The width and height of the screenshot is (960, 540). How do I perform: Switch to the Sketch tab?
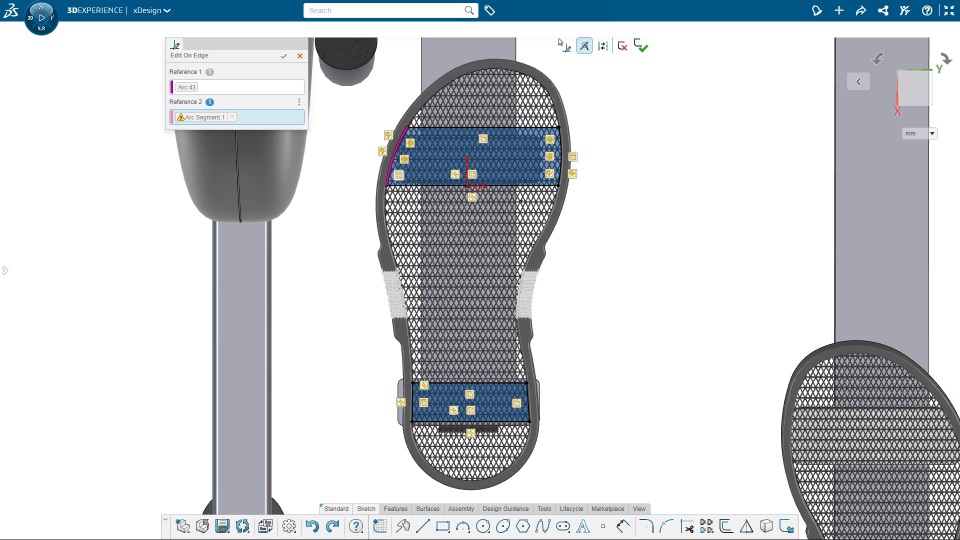[366, 509]
